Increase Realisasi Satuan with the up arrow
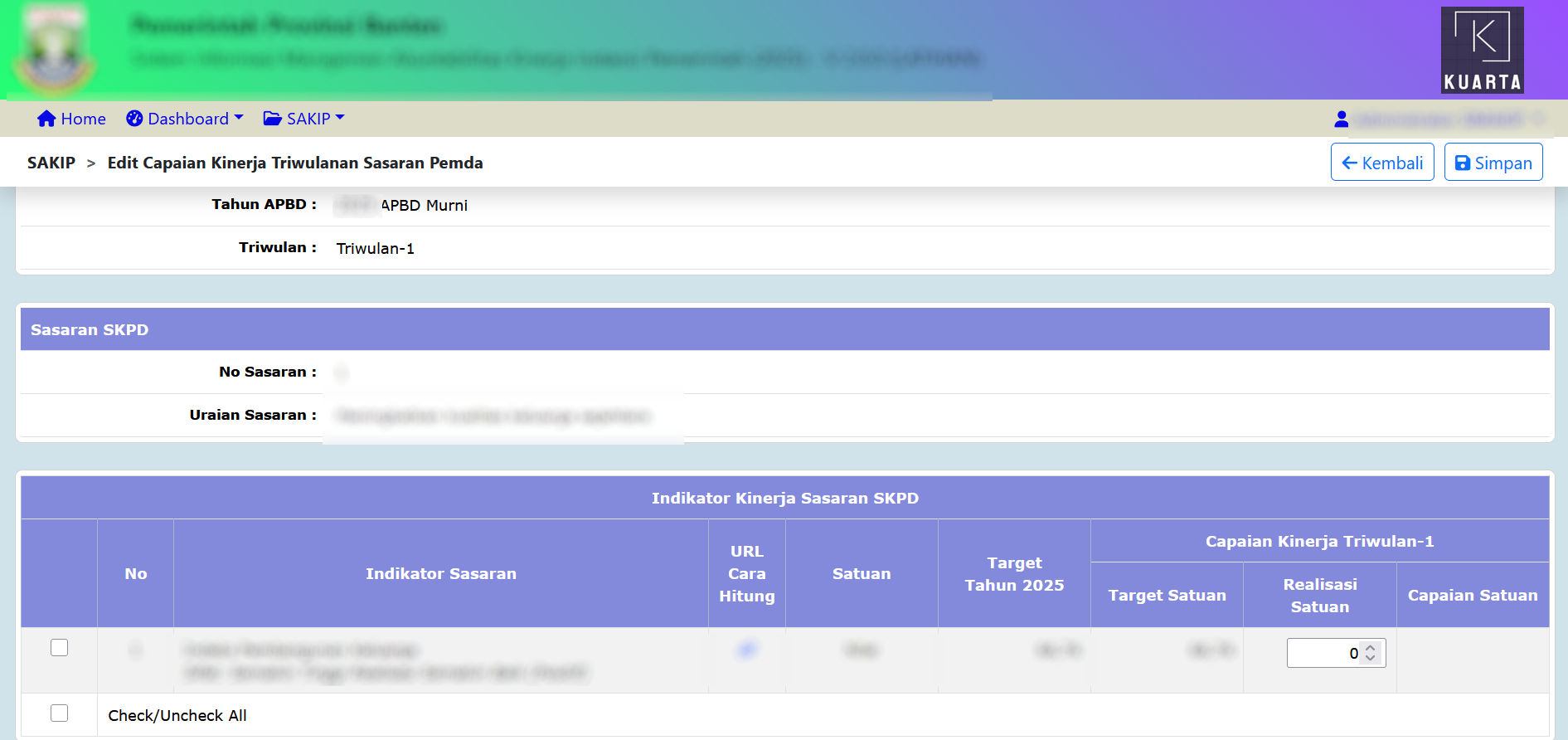Viewport: 1568px width, 740px height. tap(1371, 648)
